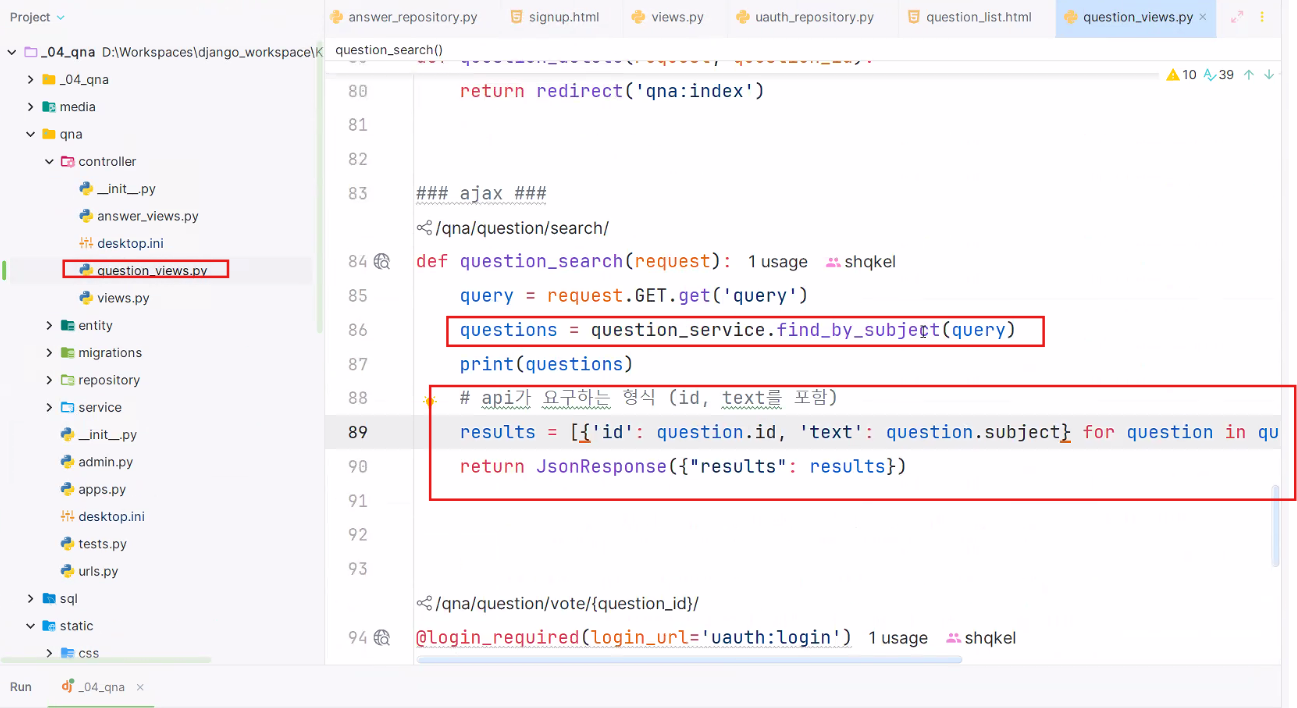Click the Python file icon beside admin.py
Image resolution: width=1297 pixels, height=708 pixels.
pyautogui.click(x=67, y=462)
